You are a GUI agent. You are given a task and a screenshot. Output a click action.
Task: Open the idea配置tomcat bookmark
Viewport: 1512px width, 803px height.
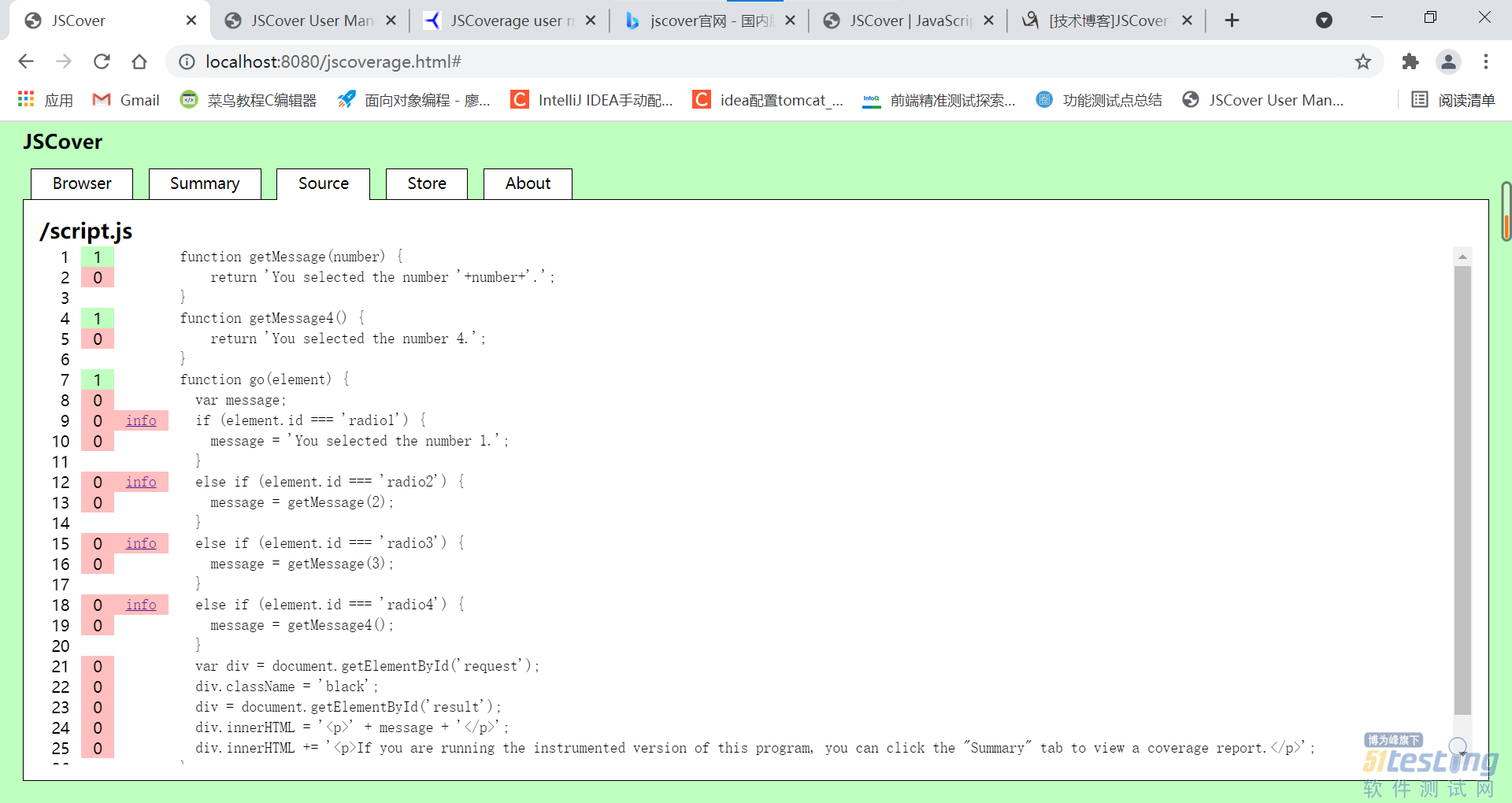point(768,100)
